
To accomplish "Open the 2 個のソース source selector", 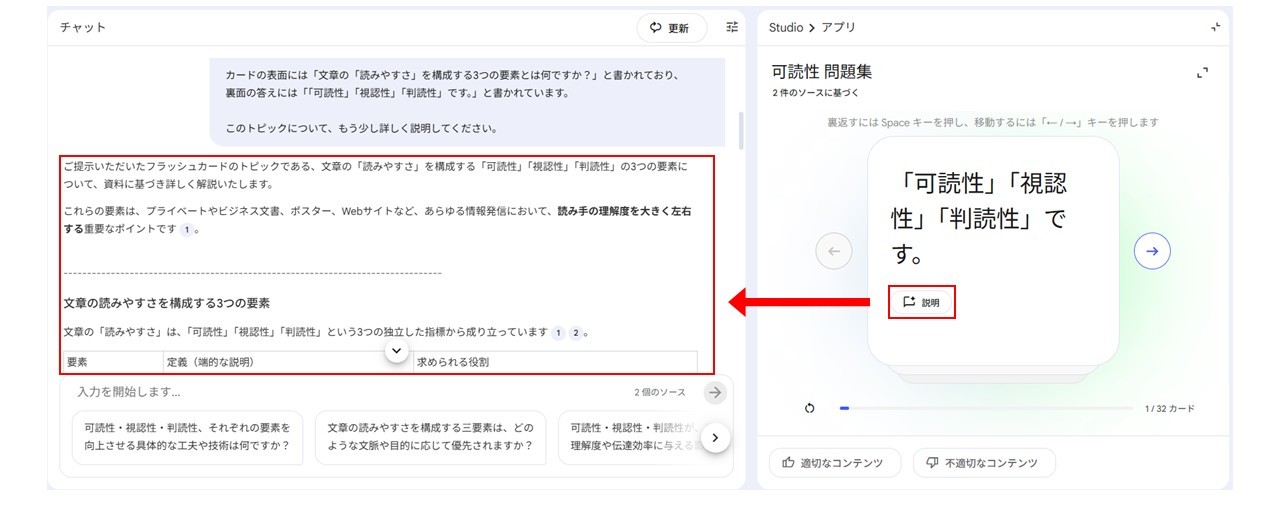I will pos(659,393).
